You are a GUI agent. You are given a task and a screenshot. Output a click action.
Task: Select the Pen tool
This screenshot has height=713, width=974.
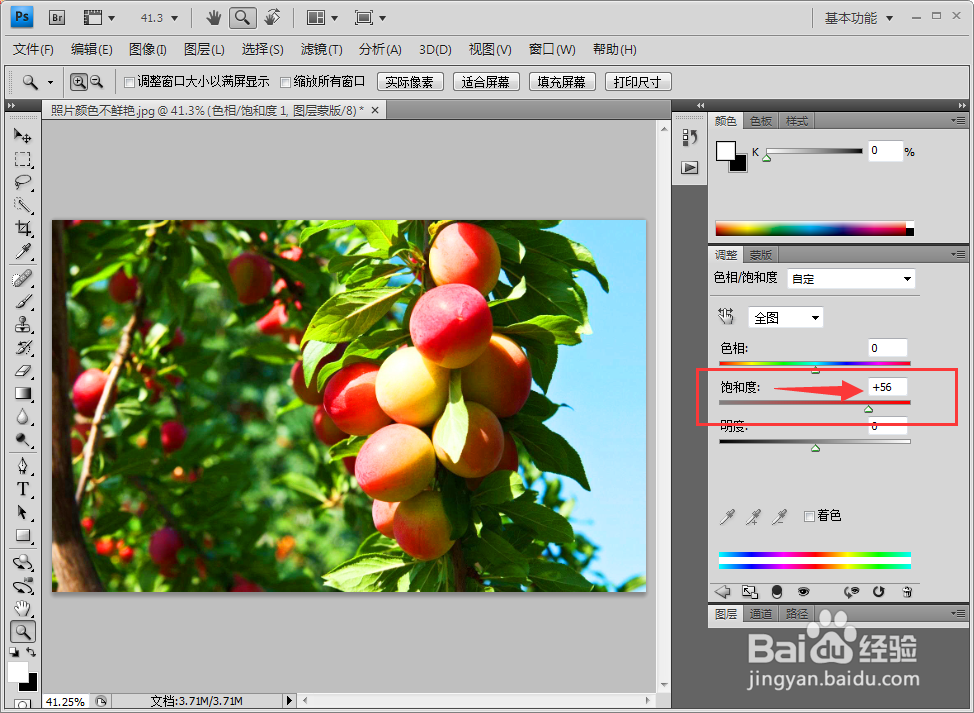click(23, 466)
